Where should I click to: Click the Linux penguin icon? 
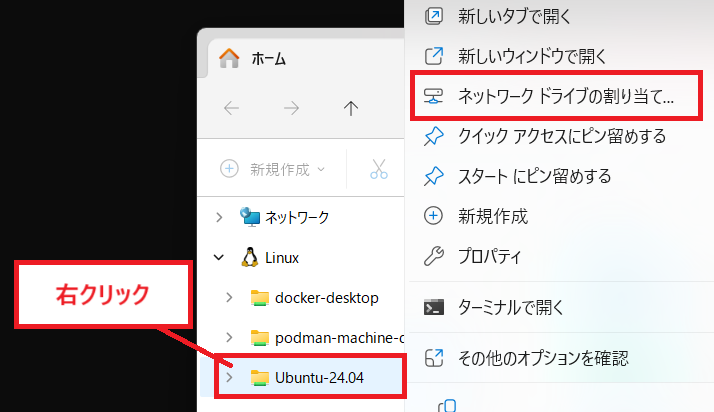[x=250, y=257]
